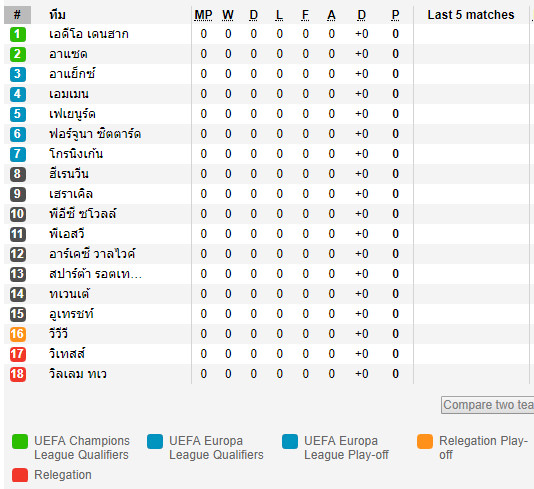Click the orange rank 16 badge
The height and width of the screenshot is (489, 534).
18,334
